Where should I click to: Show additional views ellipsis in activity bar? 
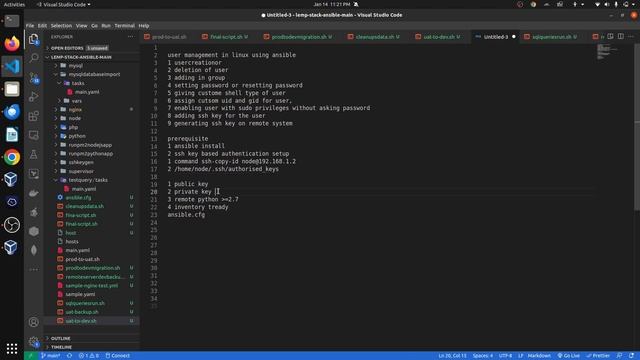(x=33, y=269)
